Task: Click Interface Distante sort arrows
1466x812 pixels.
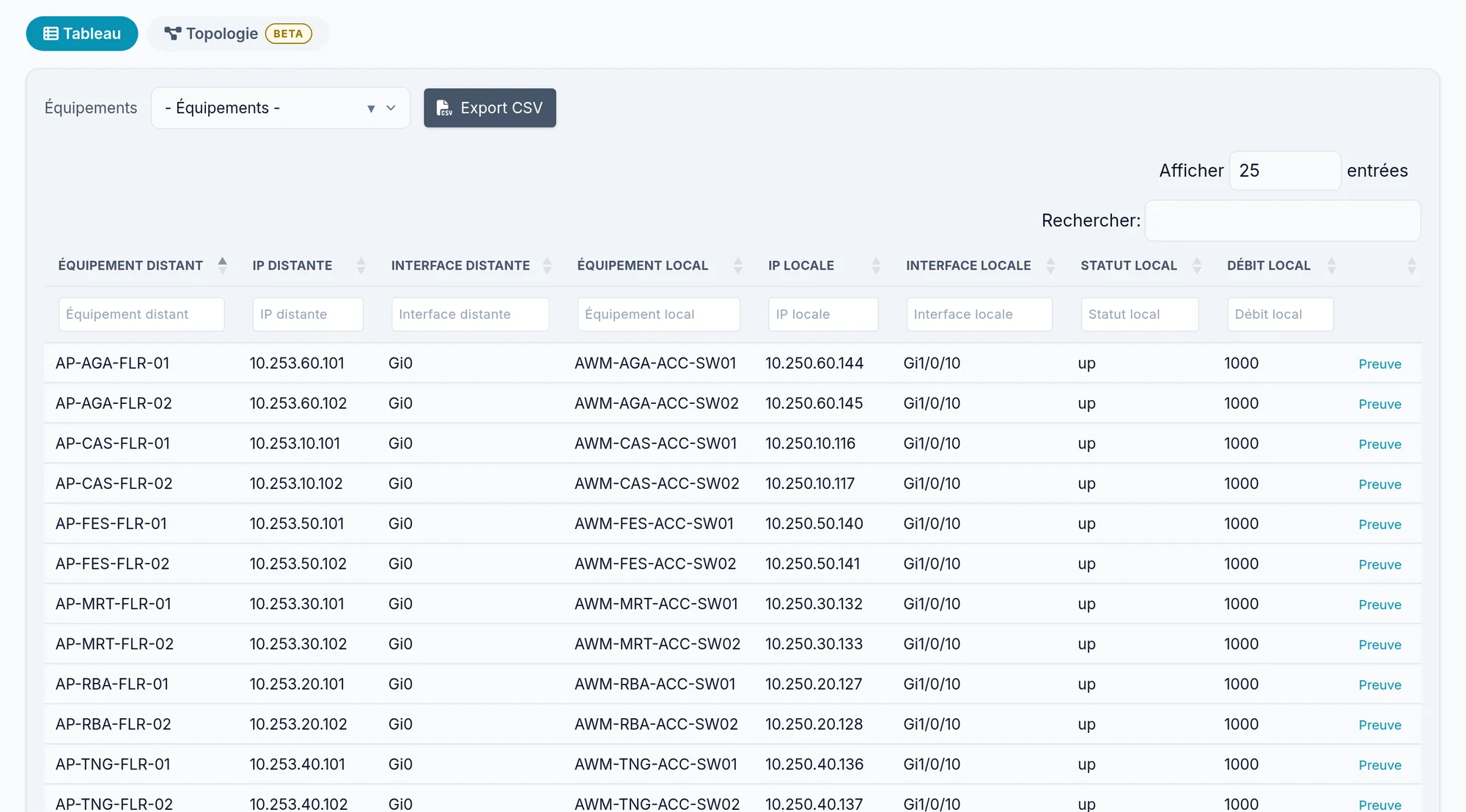Action: click(547, 265)
